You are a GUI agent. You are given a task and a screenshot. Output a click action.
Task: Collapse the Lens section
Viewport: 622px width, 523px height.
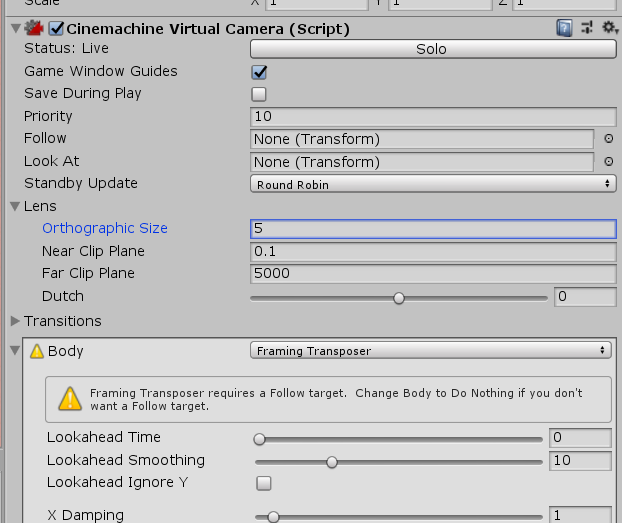pos(15,206)
